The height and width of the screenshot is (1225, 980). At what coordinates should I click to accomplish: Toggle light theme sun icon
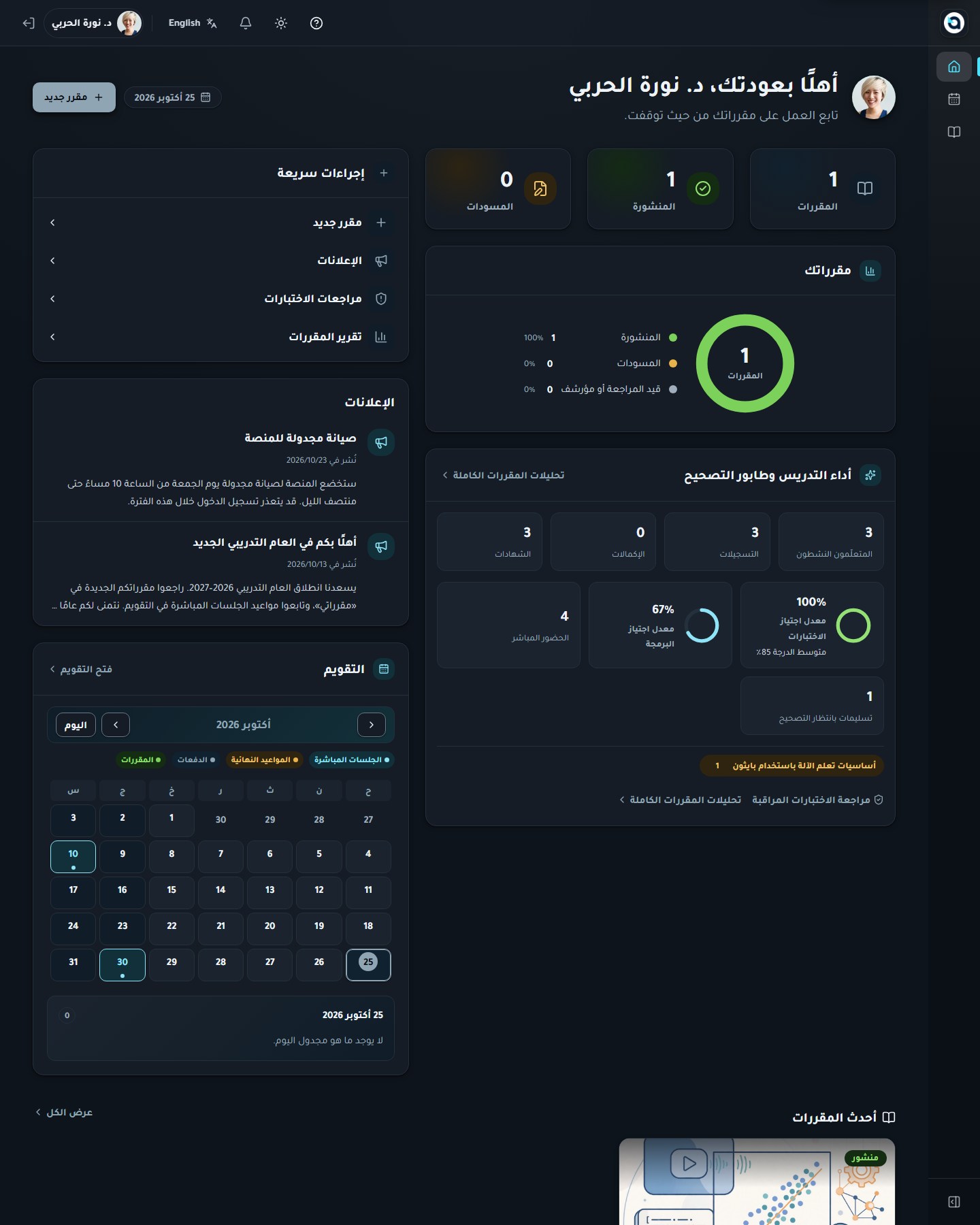point(281,23)
